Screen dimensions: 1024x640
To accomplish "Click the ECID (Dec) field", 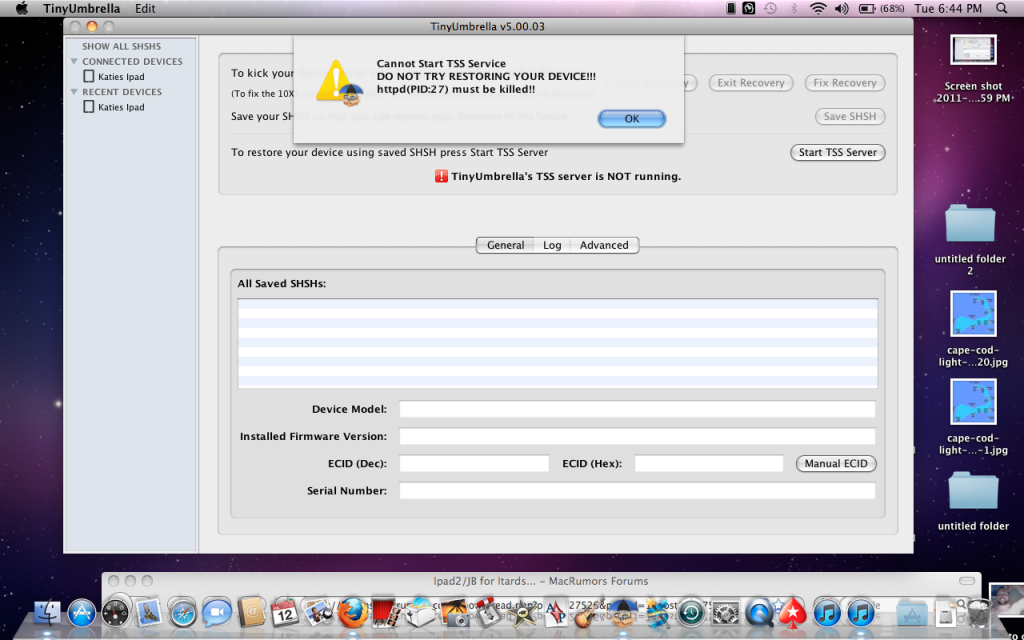I will click(474, 464).
